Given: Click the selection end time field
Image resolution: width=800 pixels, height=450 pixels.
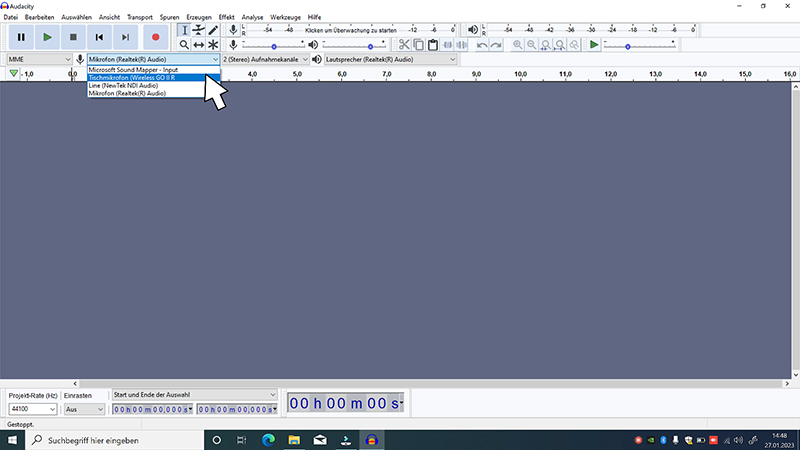Looking at the screenshot, I should [x=237, y=409].
